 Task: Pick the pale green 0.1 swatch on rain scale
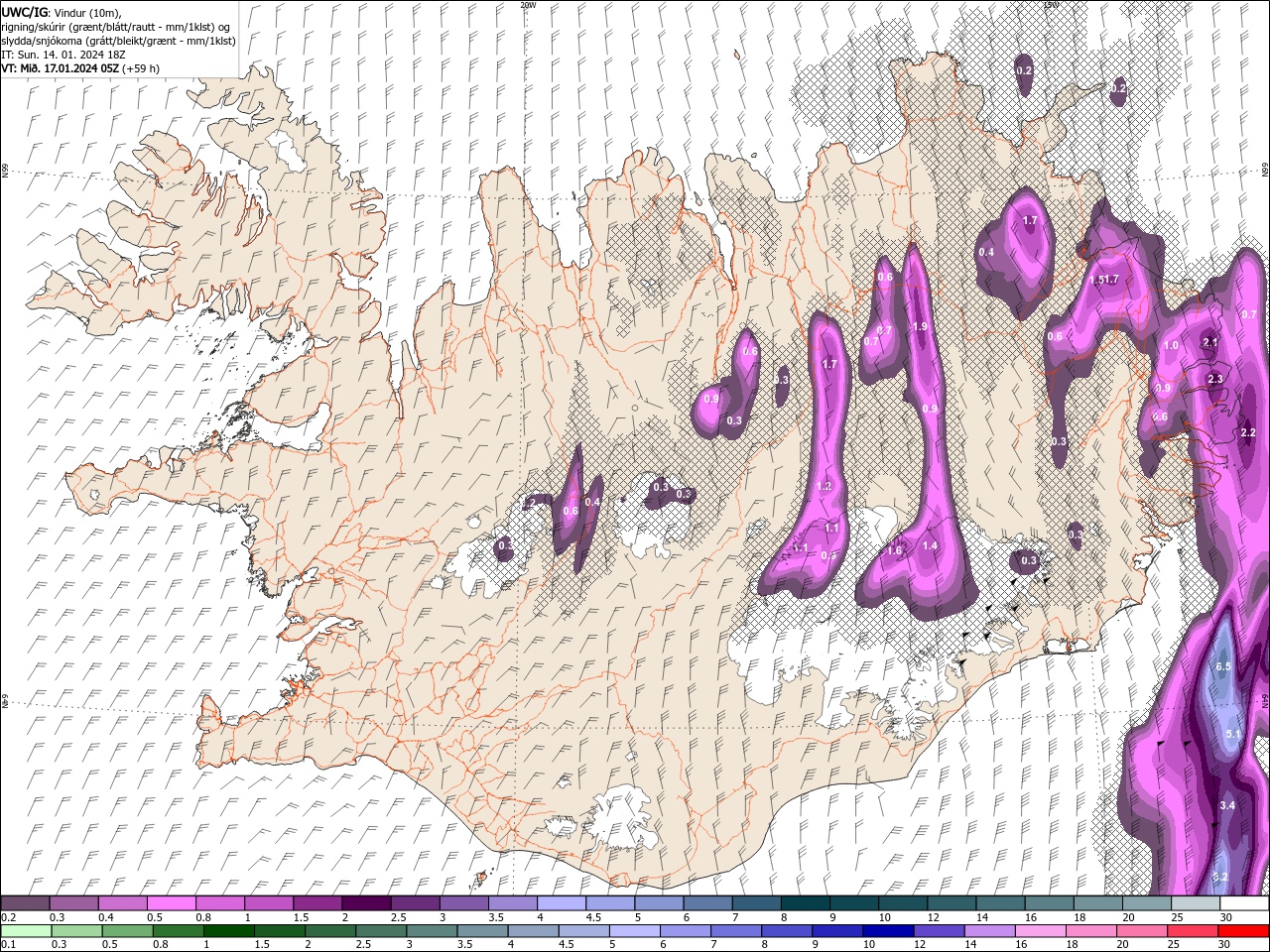(25, 931)
